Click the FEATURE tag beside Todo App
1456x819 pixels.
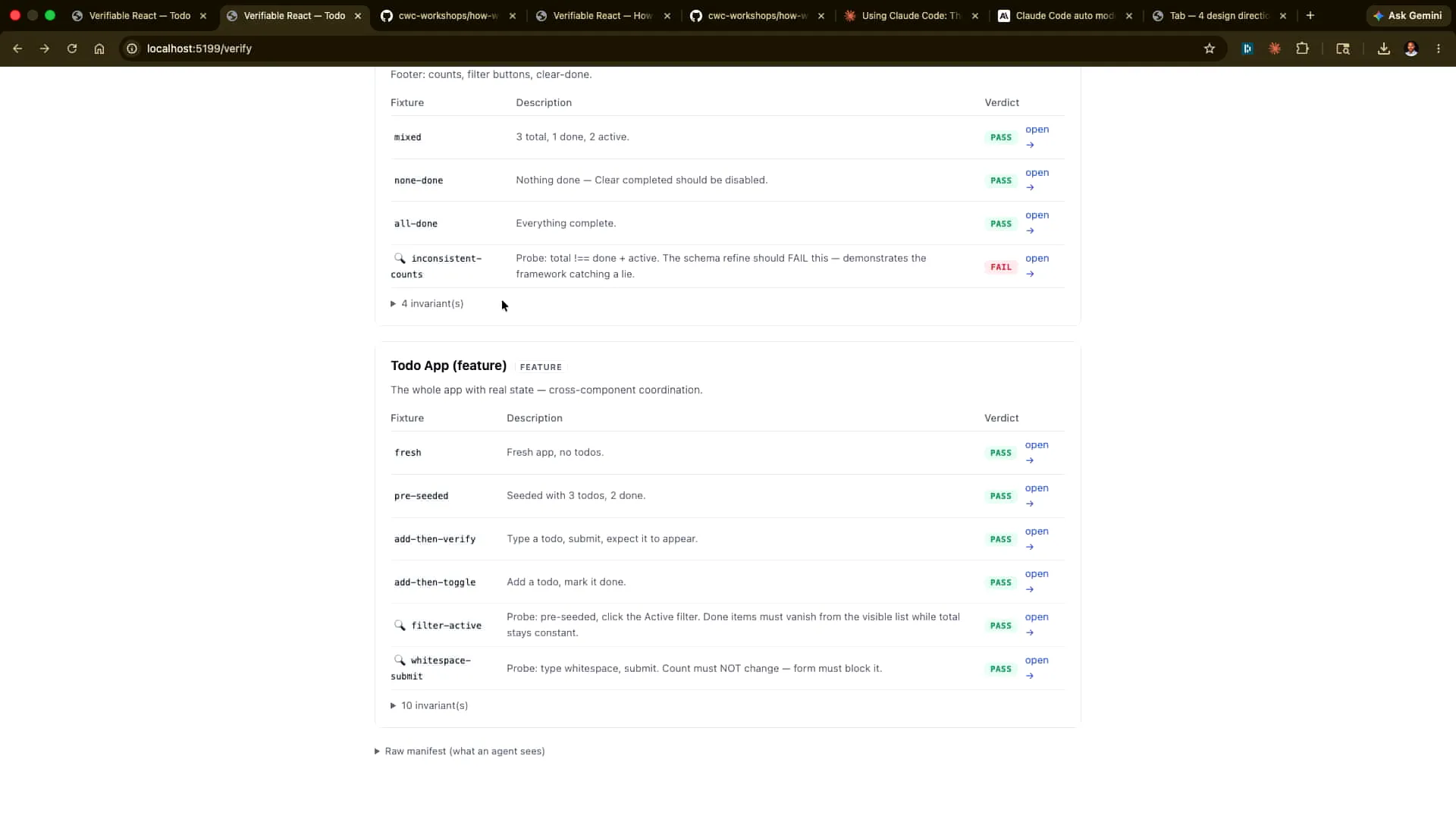[541, 367]
